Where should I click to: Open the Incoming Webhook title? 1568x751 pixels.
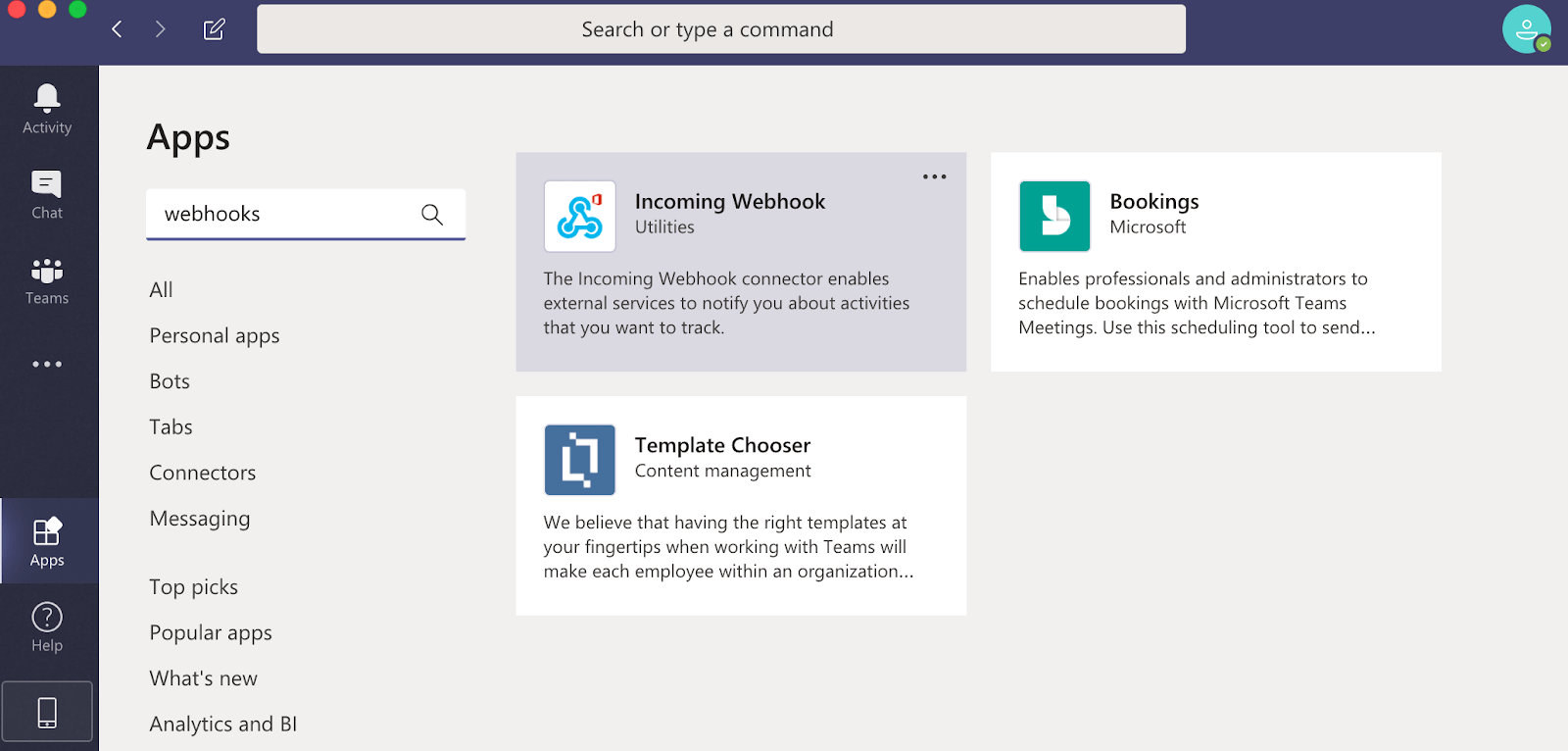pyautogui.click(x=730, y=201)
